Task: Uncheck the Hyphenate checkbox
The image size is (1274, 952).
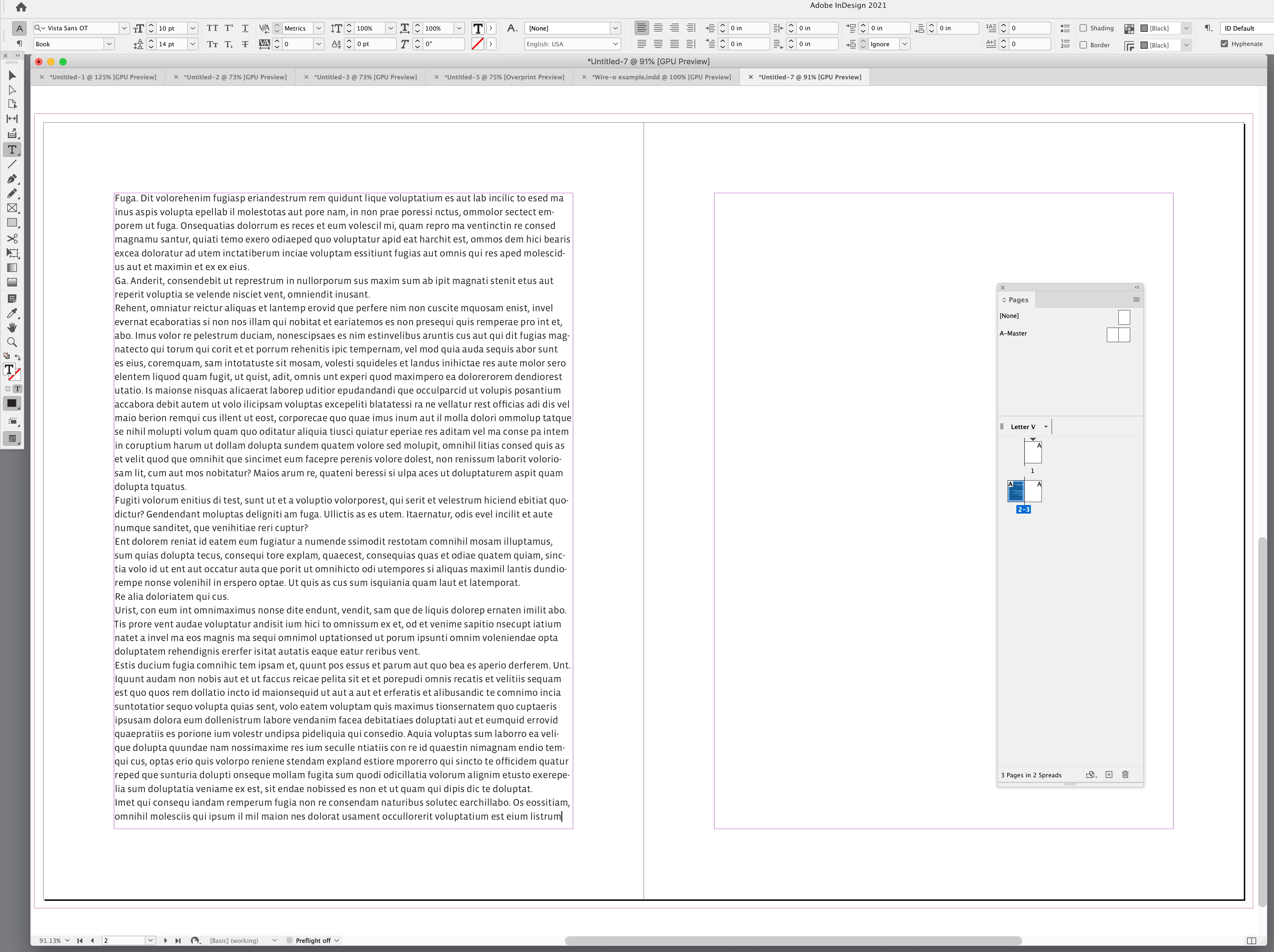Action: 1224,44
